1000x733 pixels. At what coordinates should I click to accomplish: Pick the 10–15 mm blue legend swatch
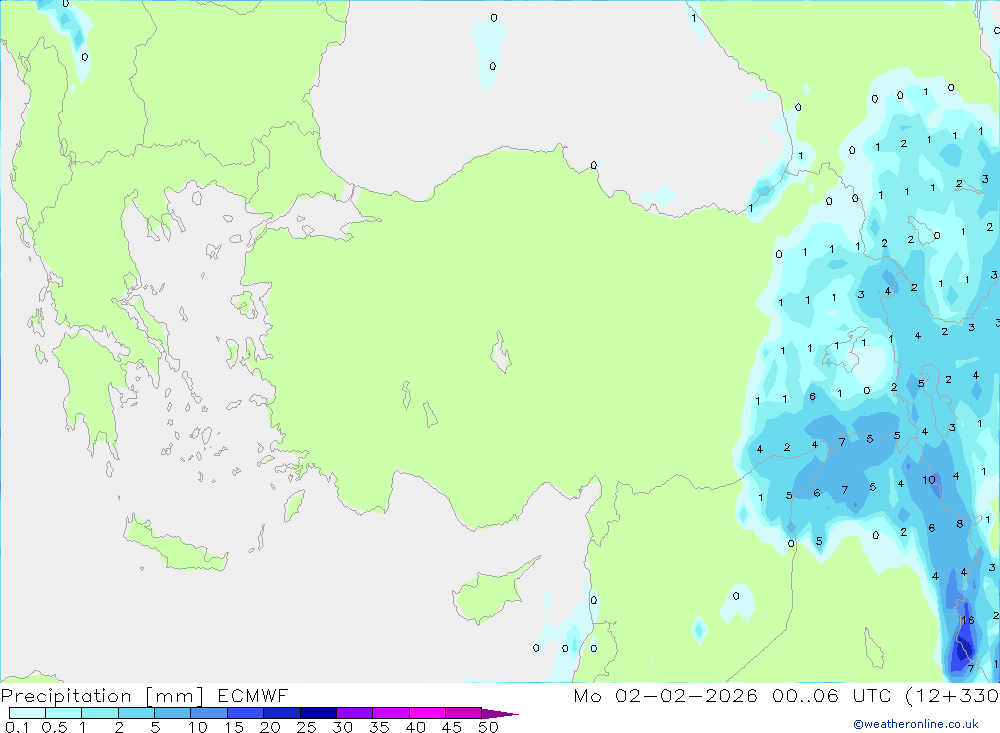208,713
